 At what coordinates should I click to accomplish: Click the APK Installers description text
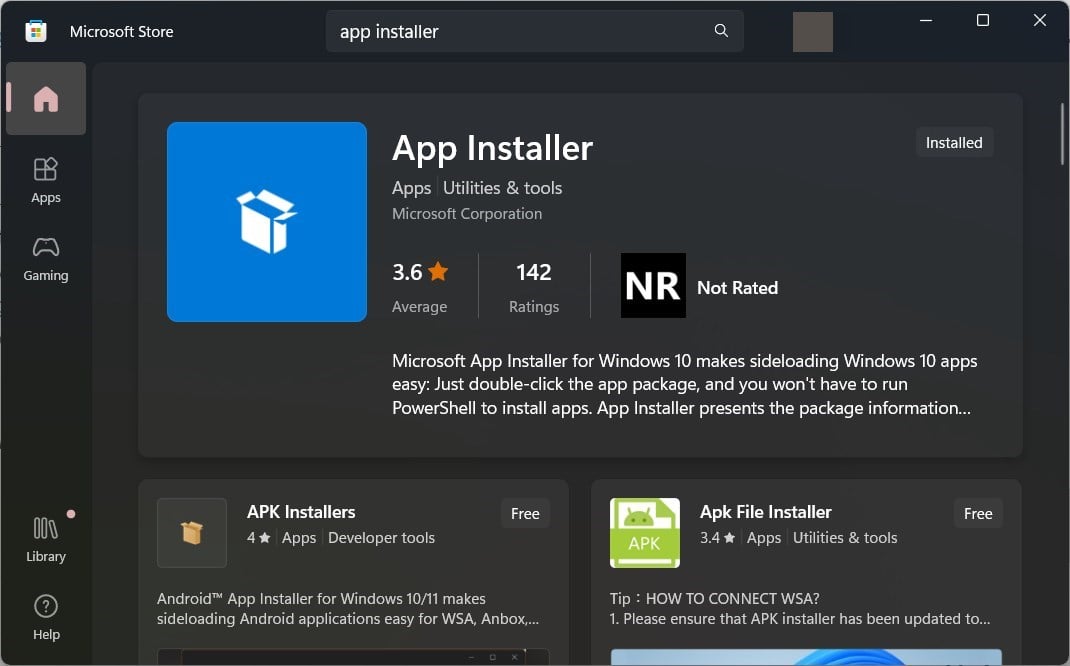pyautogui.click(x=348, y=609)
